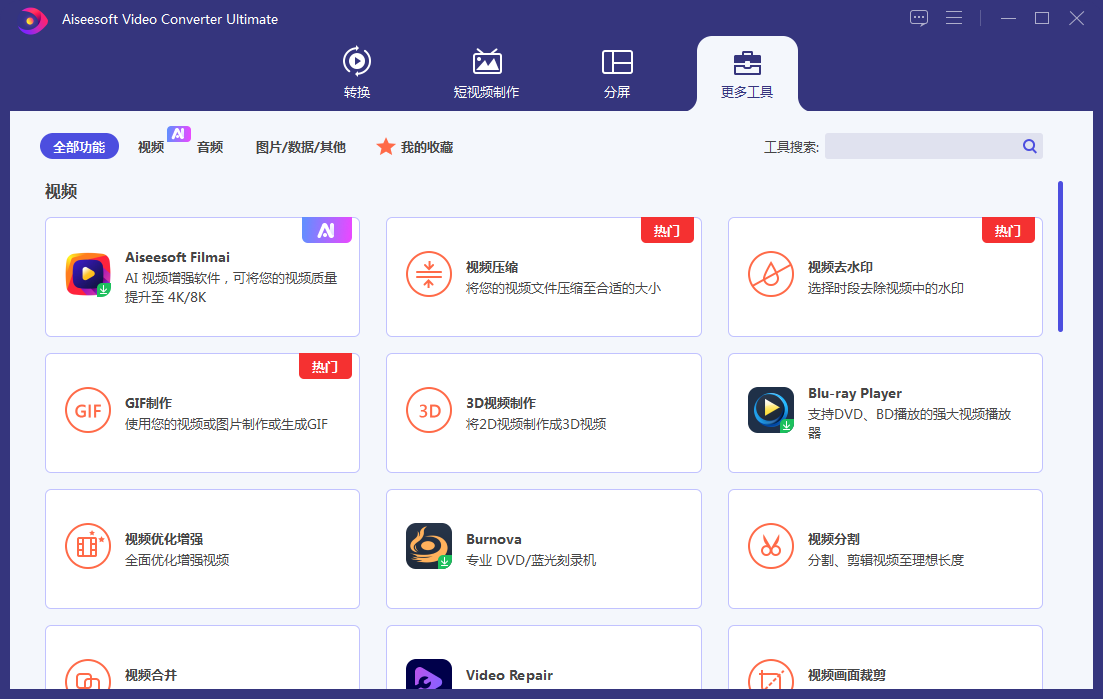1103x699 pixels.
Task: Click the 工具搜索 search input field
Action: tap(920, 146)
